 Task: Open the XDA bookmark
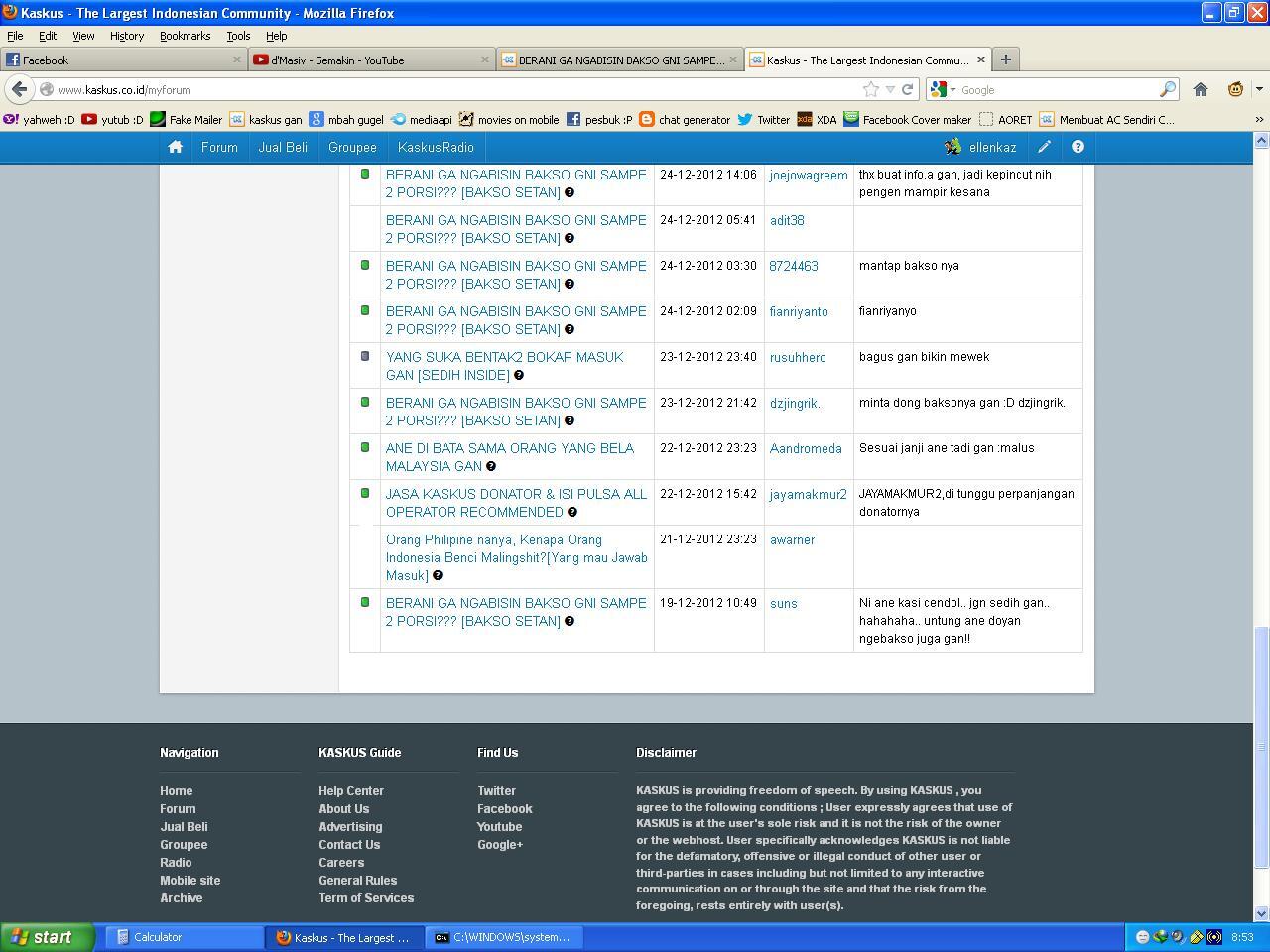click(817, 119)
